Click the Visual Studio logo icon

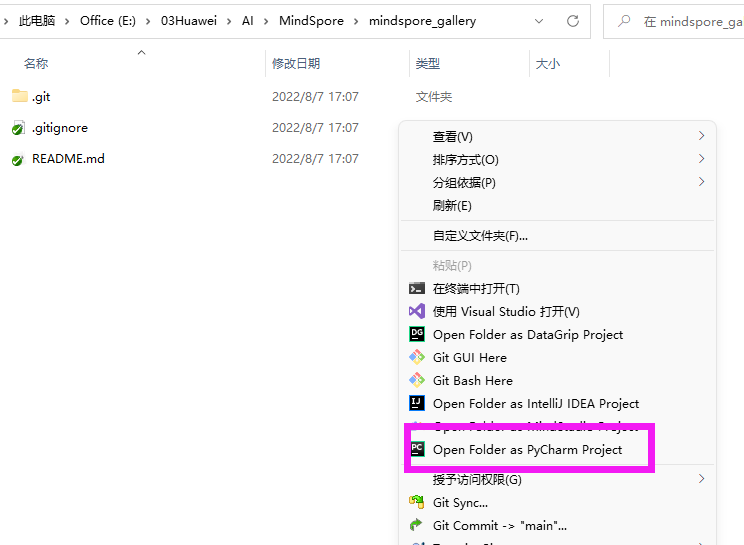tap(417, 311)
